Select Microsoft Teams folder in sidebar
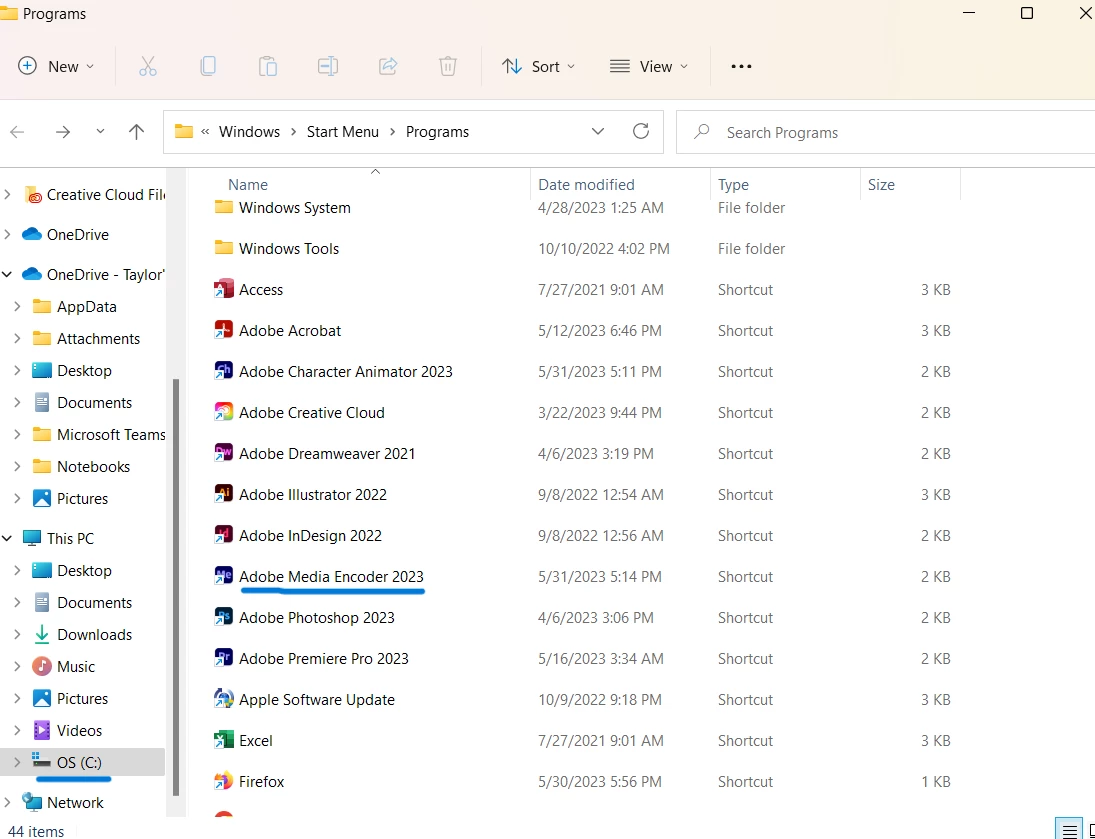The width and height of the screenshot is (1095, 839). [x=111, y=435]
